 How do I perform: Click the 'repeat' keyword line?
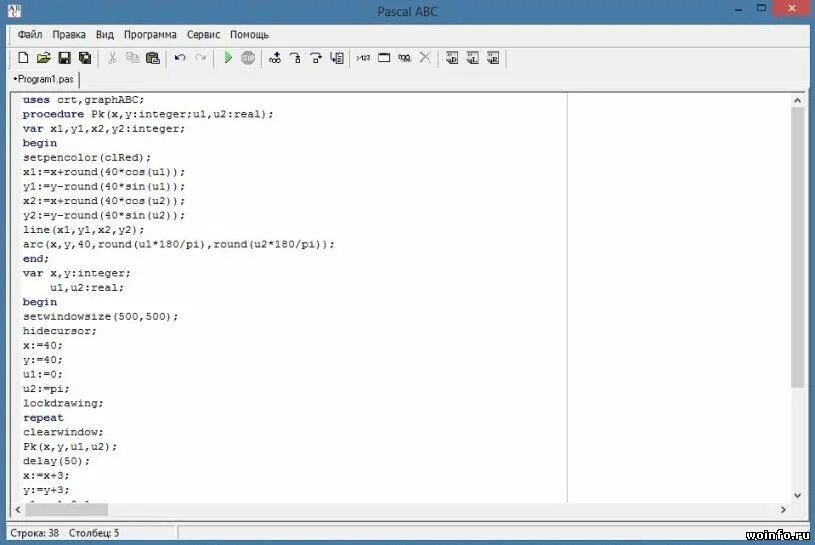coord(43,418)
